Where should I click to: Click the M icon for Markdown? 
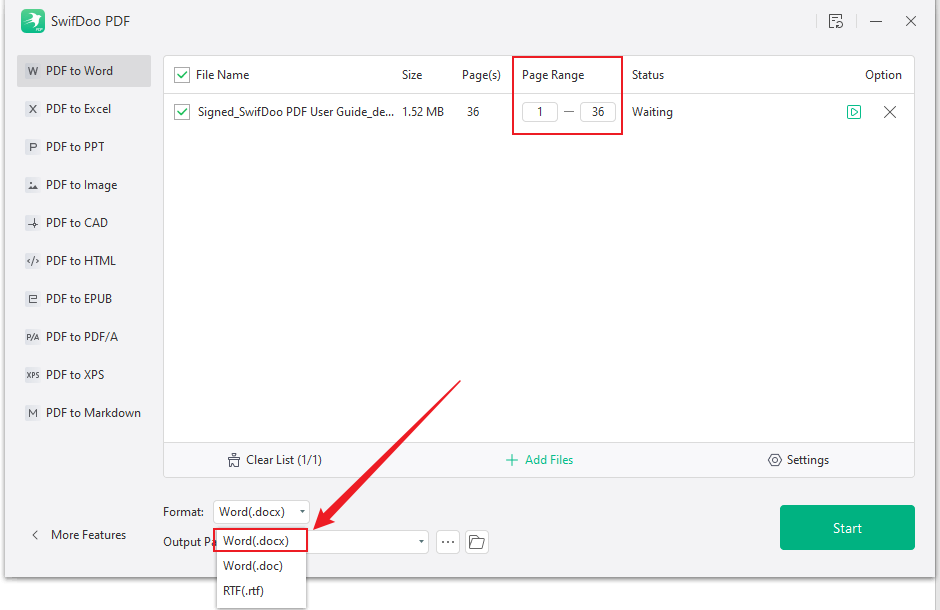click(33, 413)
